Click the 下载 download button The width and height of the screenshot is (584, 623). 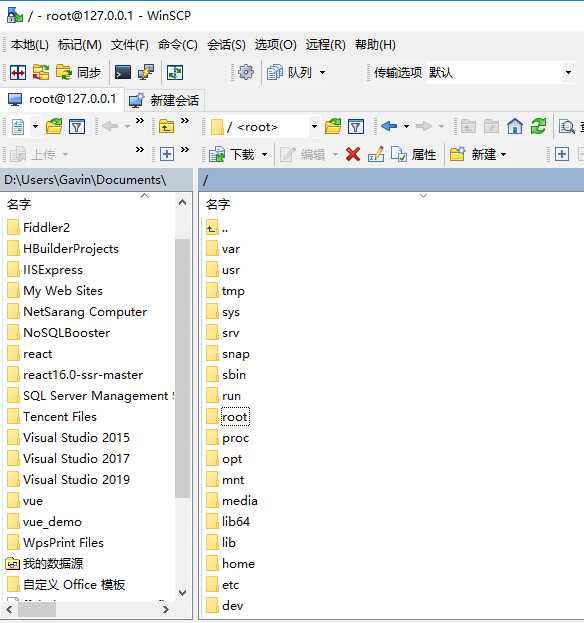click(x=232, y=154)
